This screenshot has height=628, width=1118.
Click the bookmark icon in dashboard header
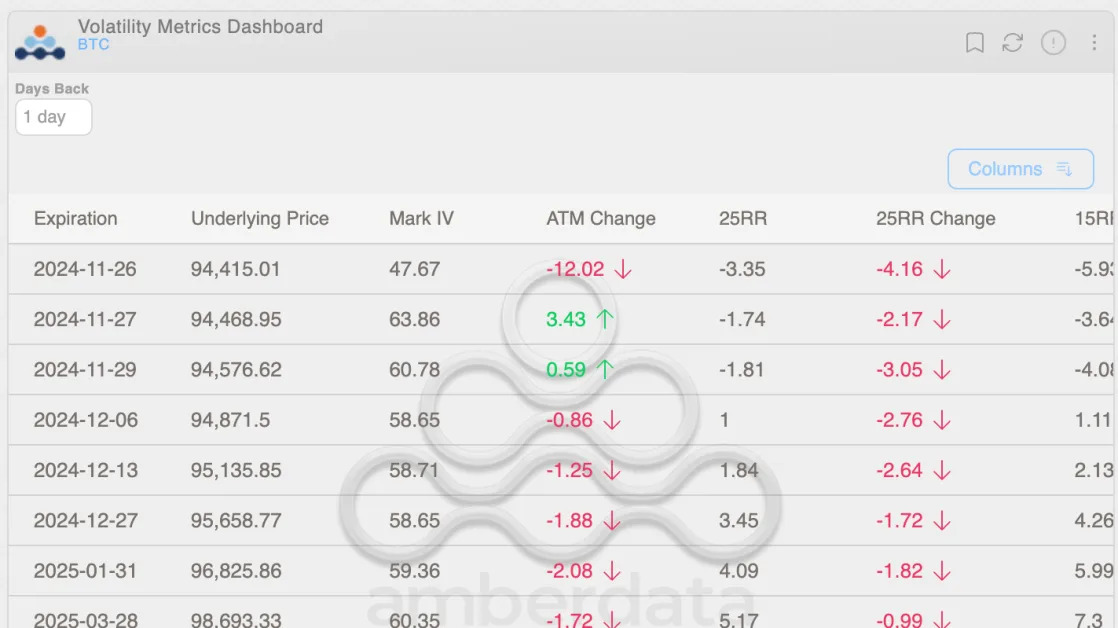point(974,43)
